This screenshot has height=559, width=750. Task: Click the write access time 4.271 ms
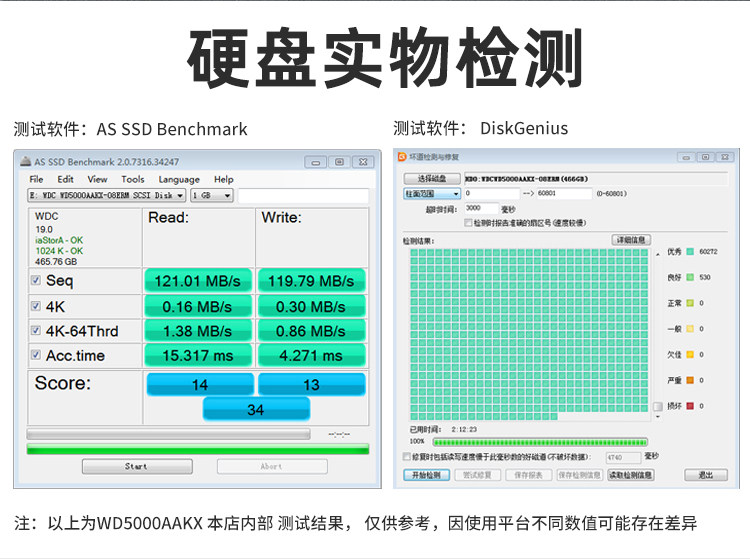point(311,355)
